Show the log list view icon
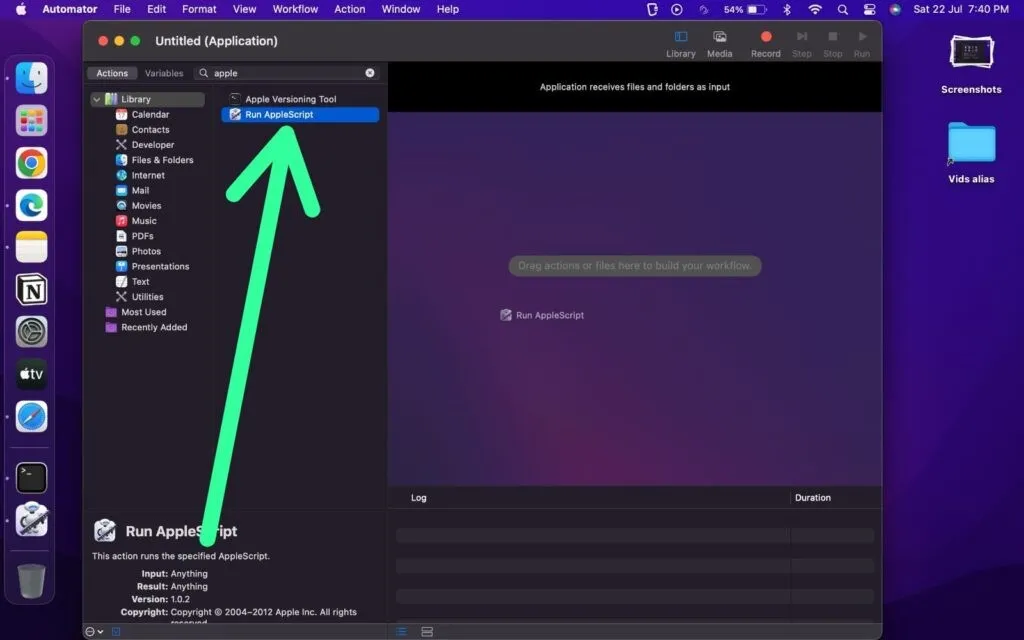 coord(401,632)
